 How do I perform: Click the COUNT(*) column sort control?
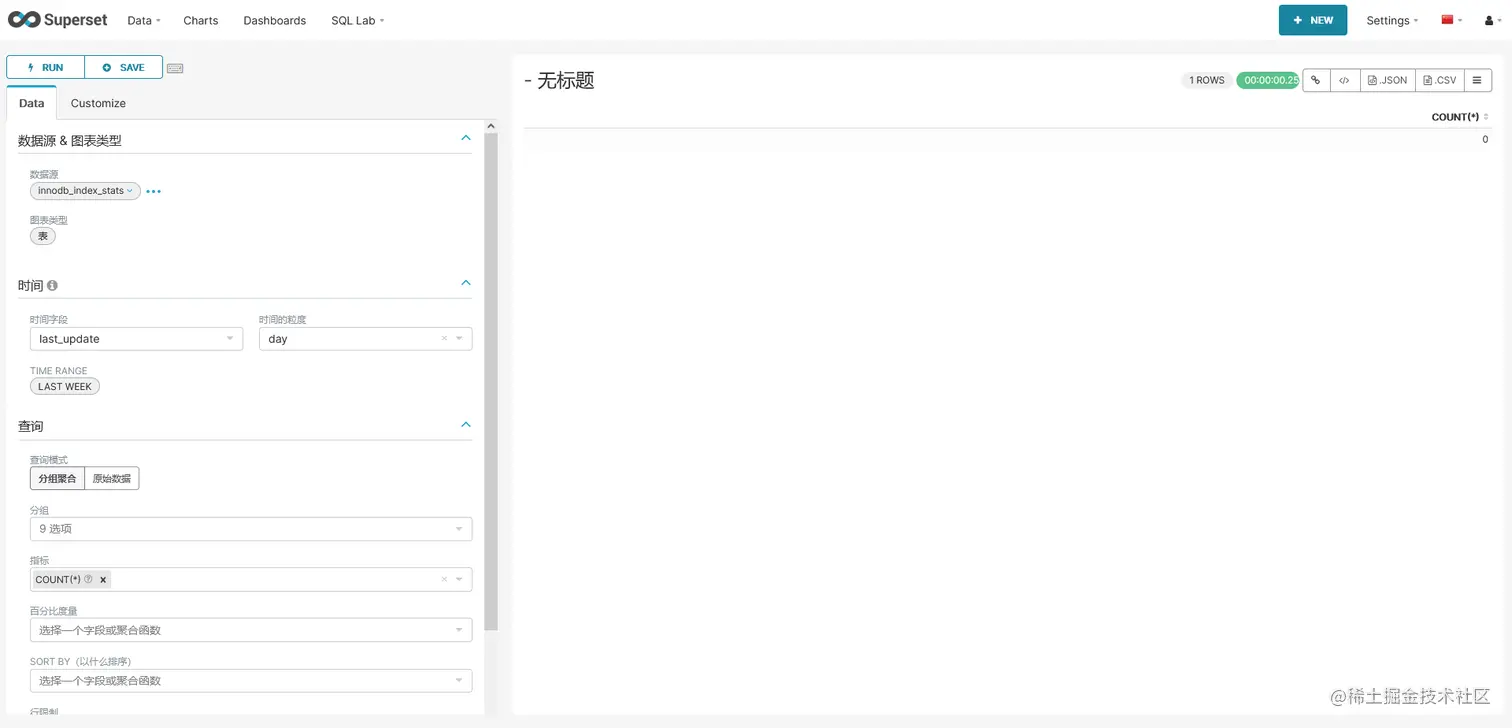click(1487, 117)
